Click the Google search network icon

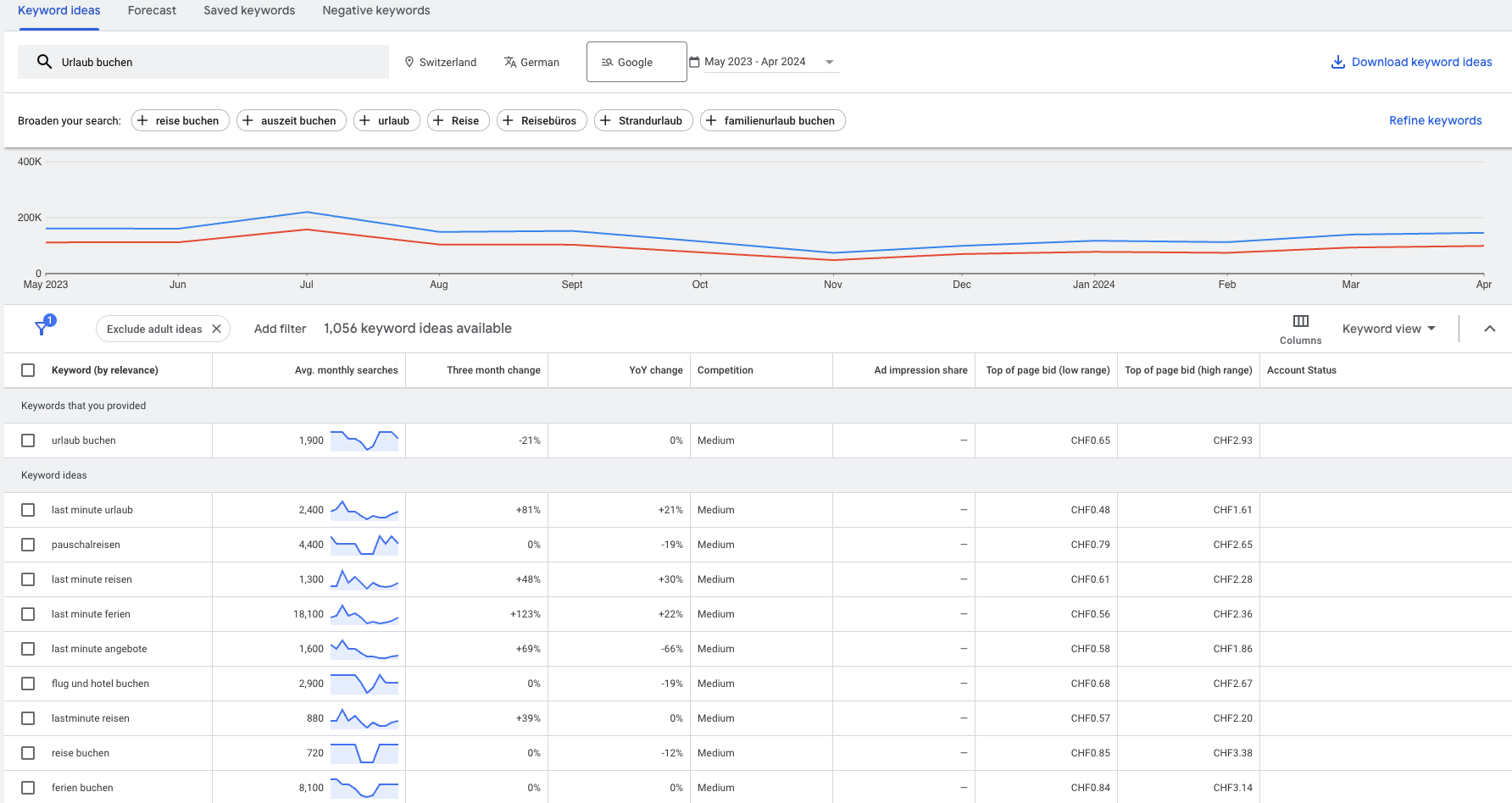607,62
